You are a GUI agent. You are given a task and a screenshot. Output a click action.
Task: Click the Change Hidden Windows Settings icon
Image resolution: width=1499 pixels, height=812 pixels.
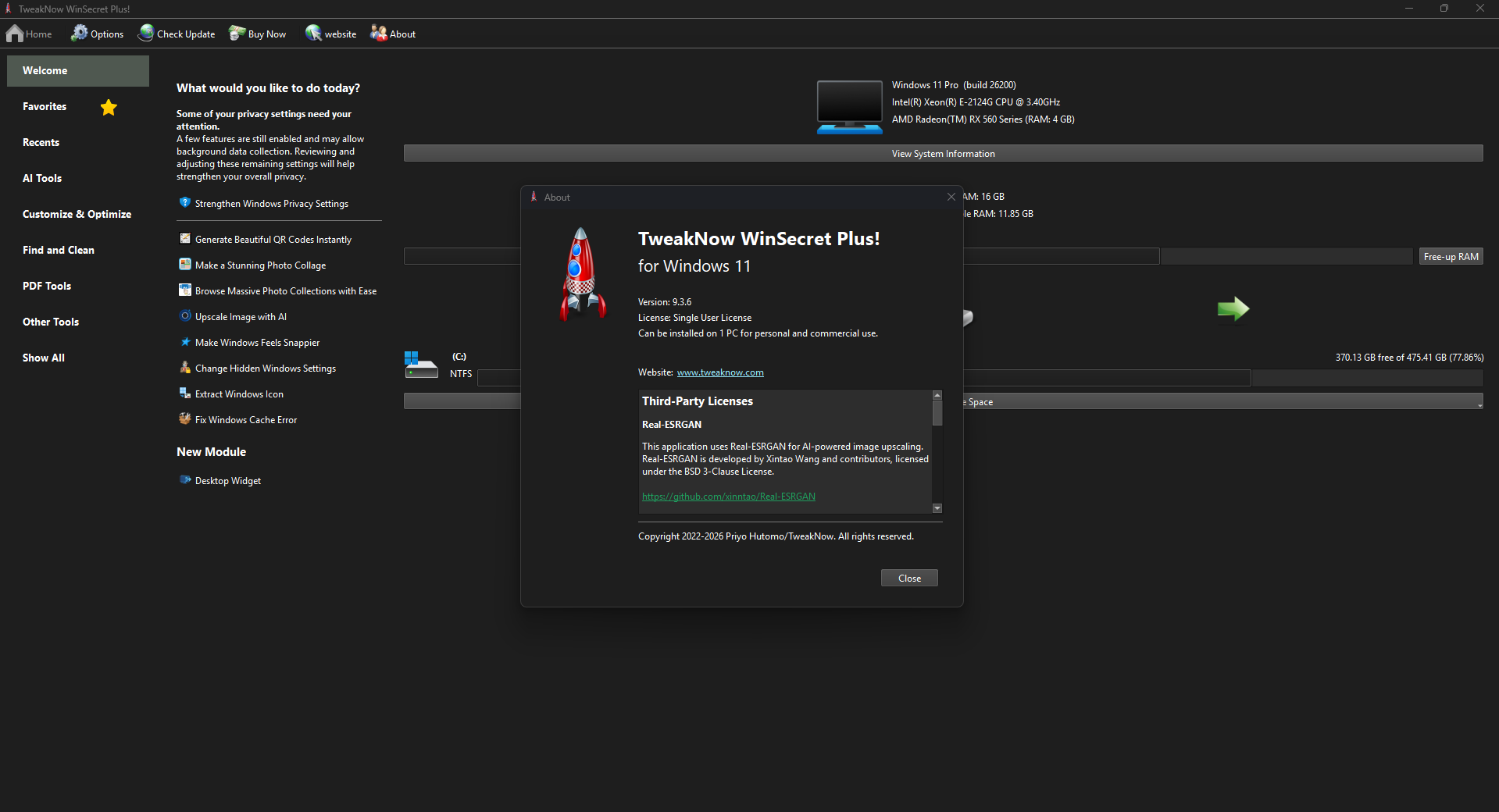tap(185, 368)
